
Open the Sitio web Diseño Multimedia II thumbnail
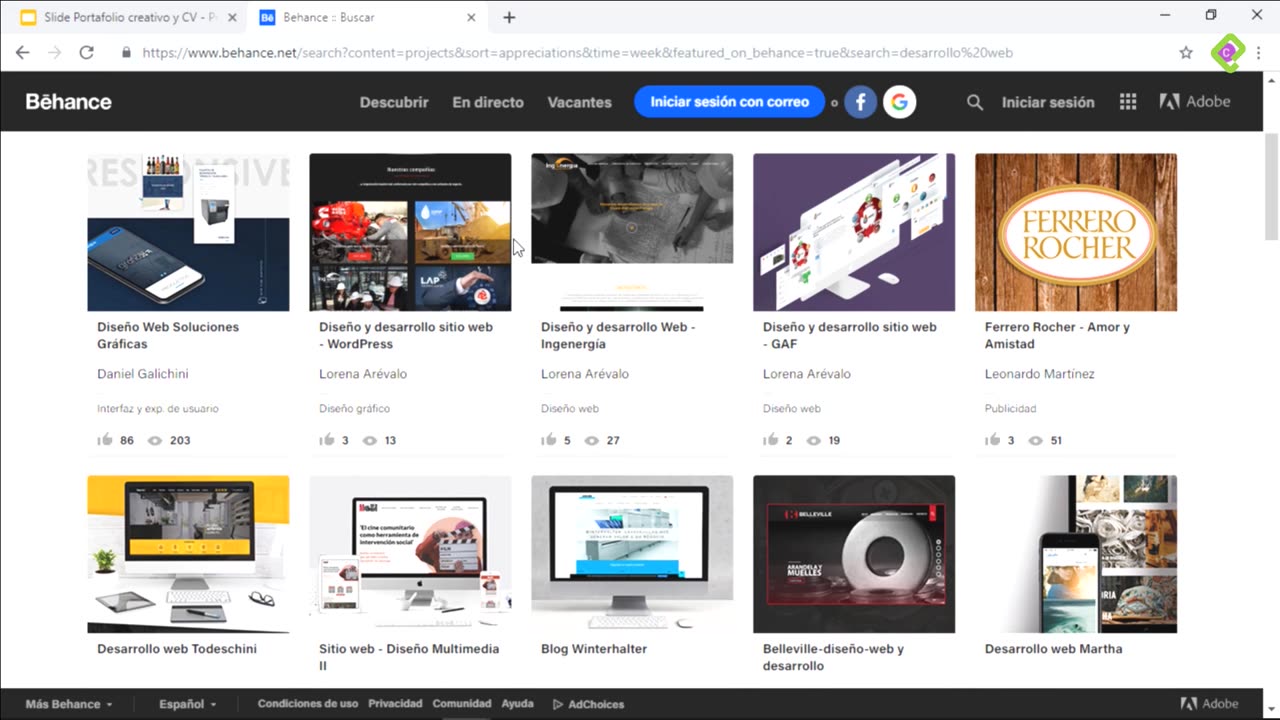pyautogui.click(x=410, y=554)
